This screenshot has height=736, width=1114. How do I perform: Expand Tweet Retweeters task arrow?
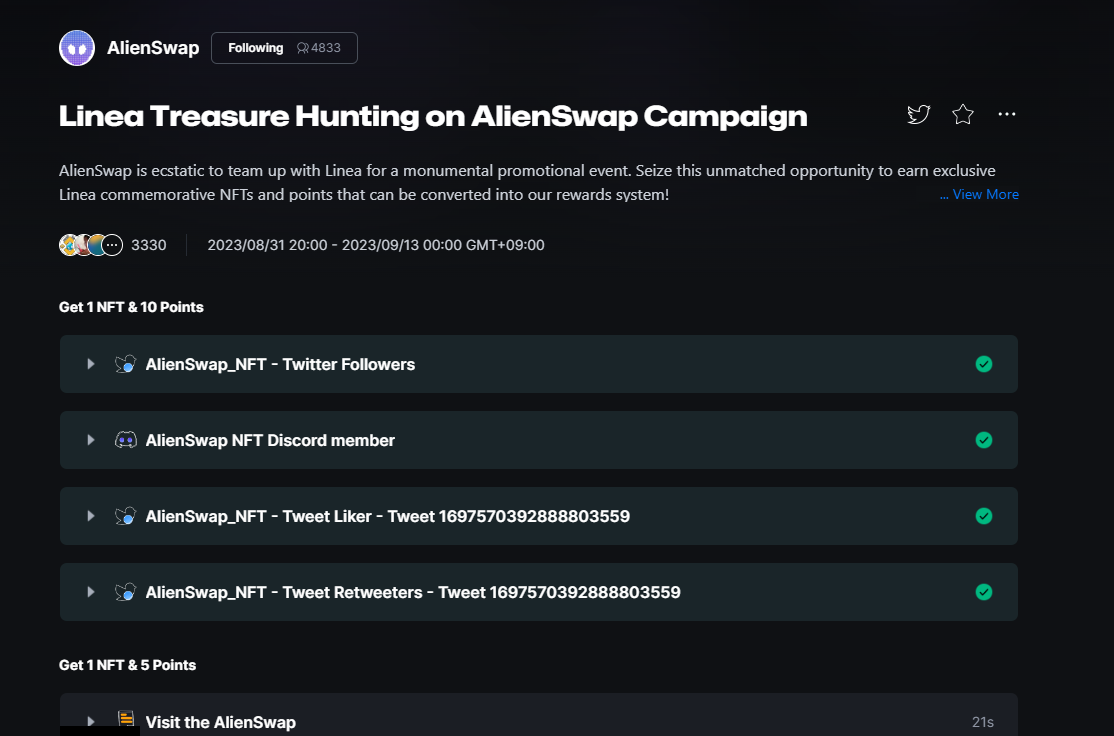91,592
